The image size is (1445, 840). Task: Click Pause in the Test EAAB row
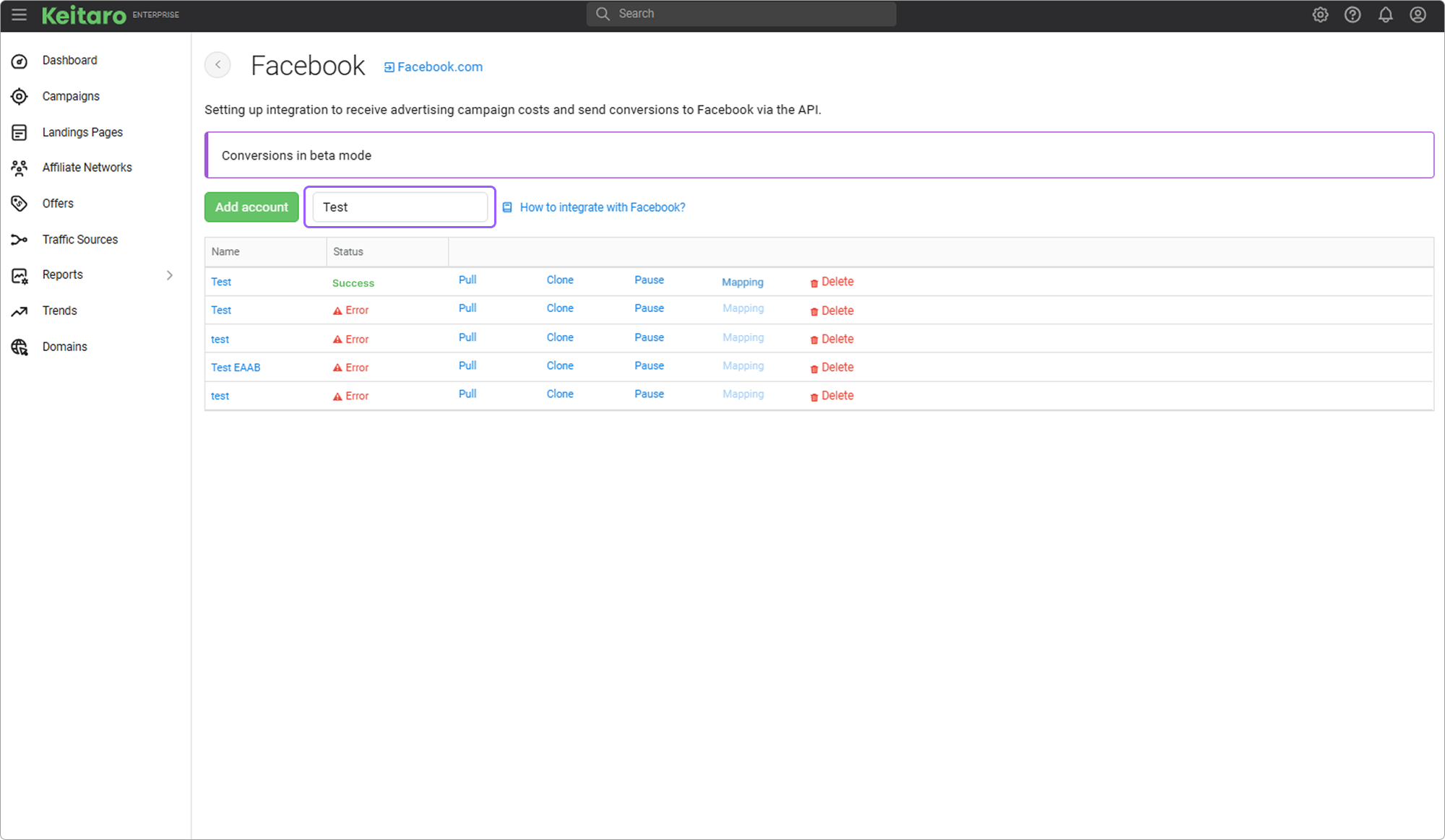point(649,365)
